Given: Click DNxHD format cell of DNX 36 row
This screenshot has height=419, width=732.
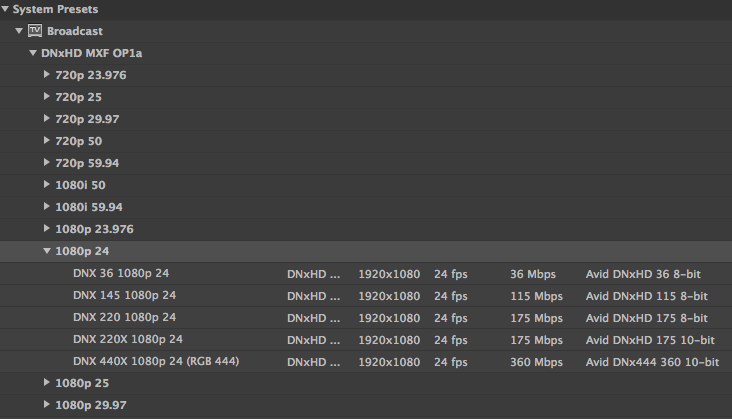Looking at the screenshot, I should pos(313,274).
